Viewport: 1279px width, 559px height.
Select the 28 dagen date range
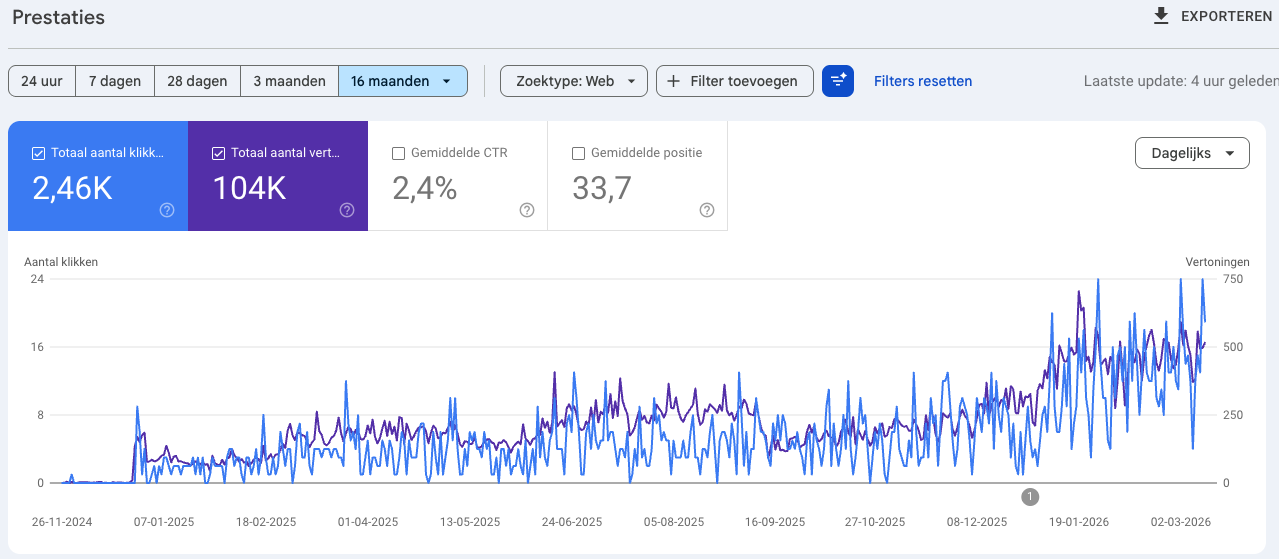click(x=197, y=81)
